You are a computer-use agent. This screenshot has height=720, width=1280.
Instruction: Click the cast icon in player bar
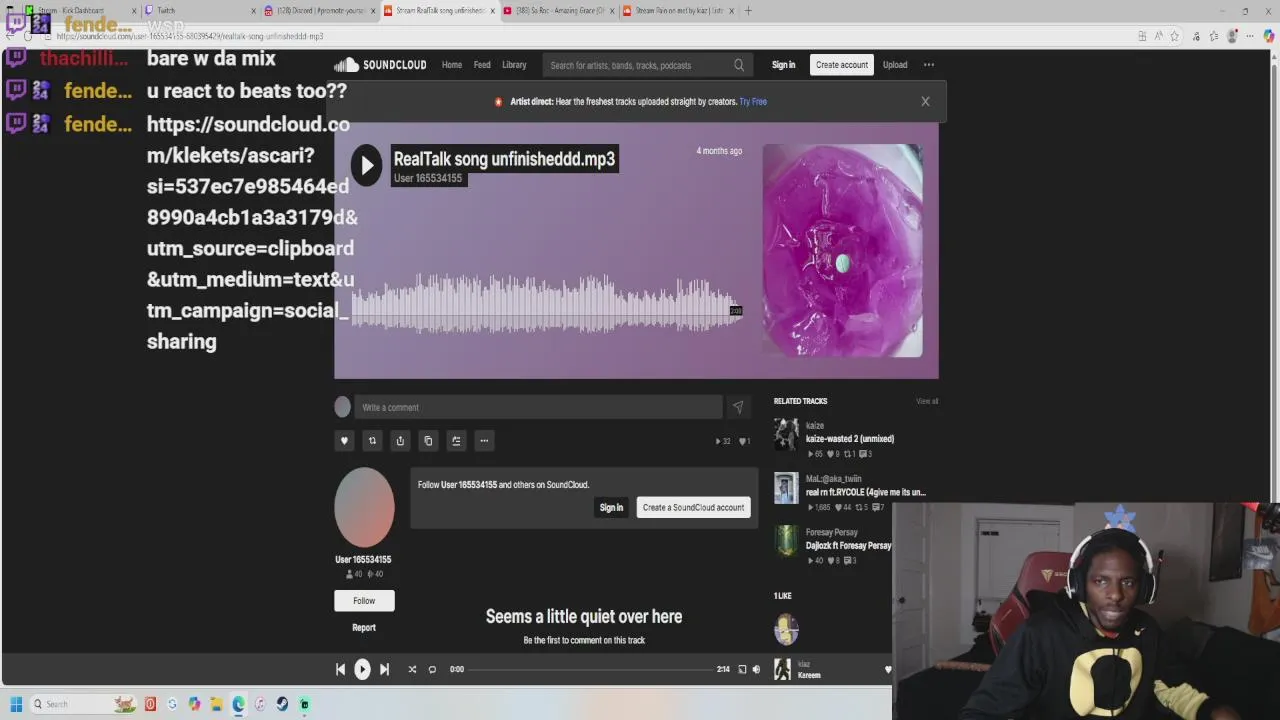742,669
